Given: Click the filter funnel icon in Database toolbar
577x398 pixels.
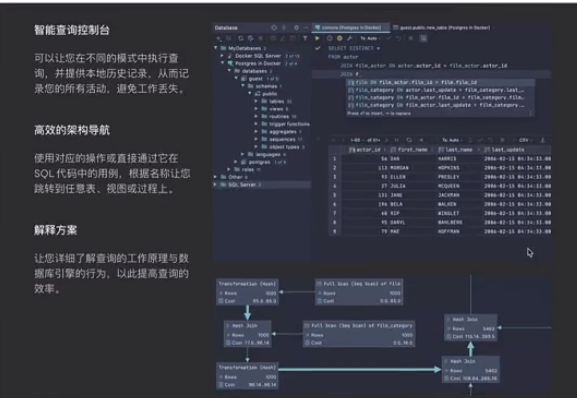Looking at the screenshot, I should click(305, 38).
